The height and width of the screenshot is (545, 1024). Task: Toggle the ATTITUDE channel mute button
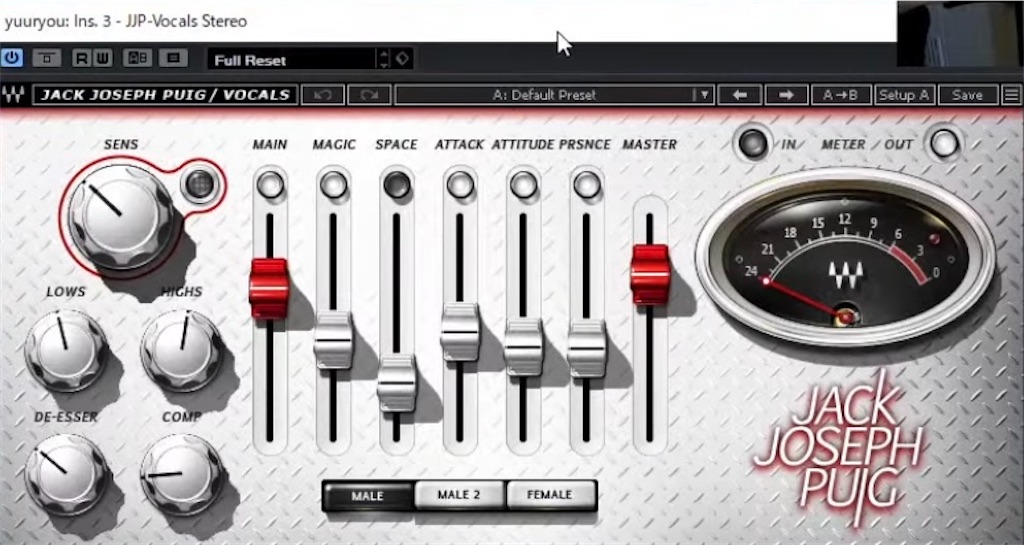point(524,185)
